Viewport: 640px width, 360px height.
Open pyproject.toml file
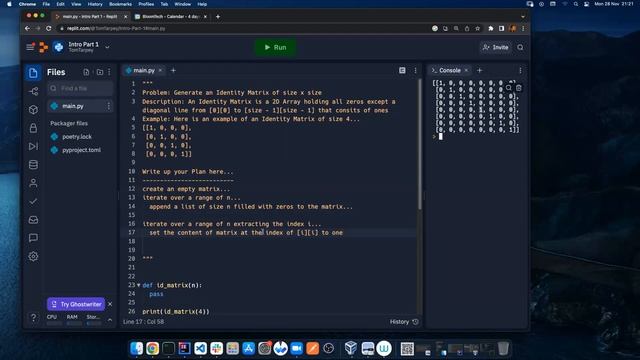[x=81, y=150]
